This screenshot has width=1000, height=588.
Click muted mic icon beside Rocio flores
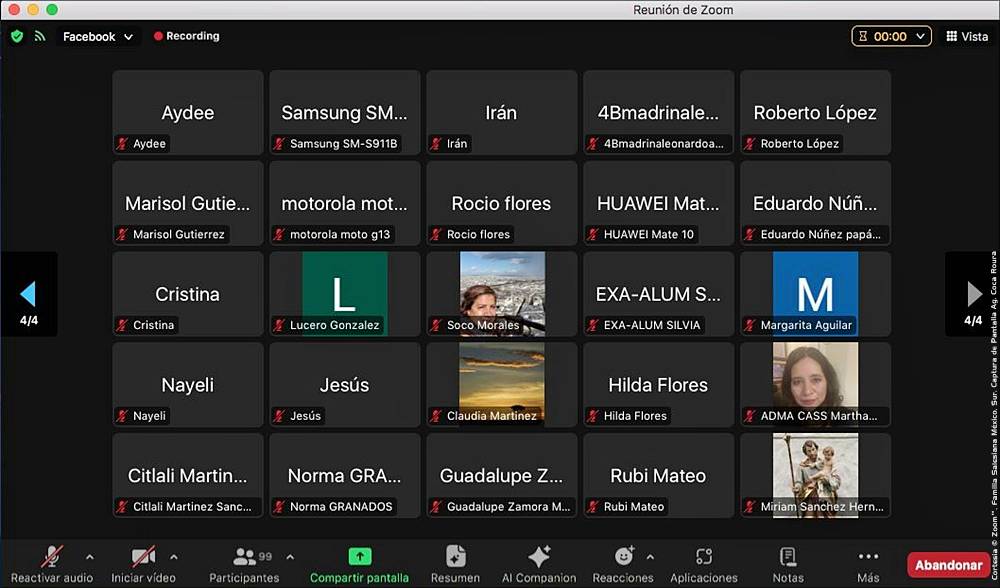point(436,235)
